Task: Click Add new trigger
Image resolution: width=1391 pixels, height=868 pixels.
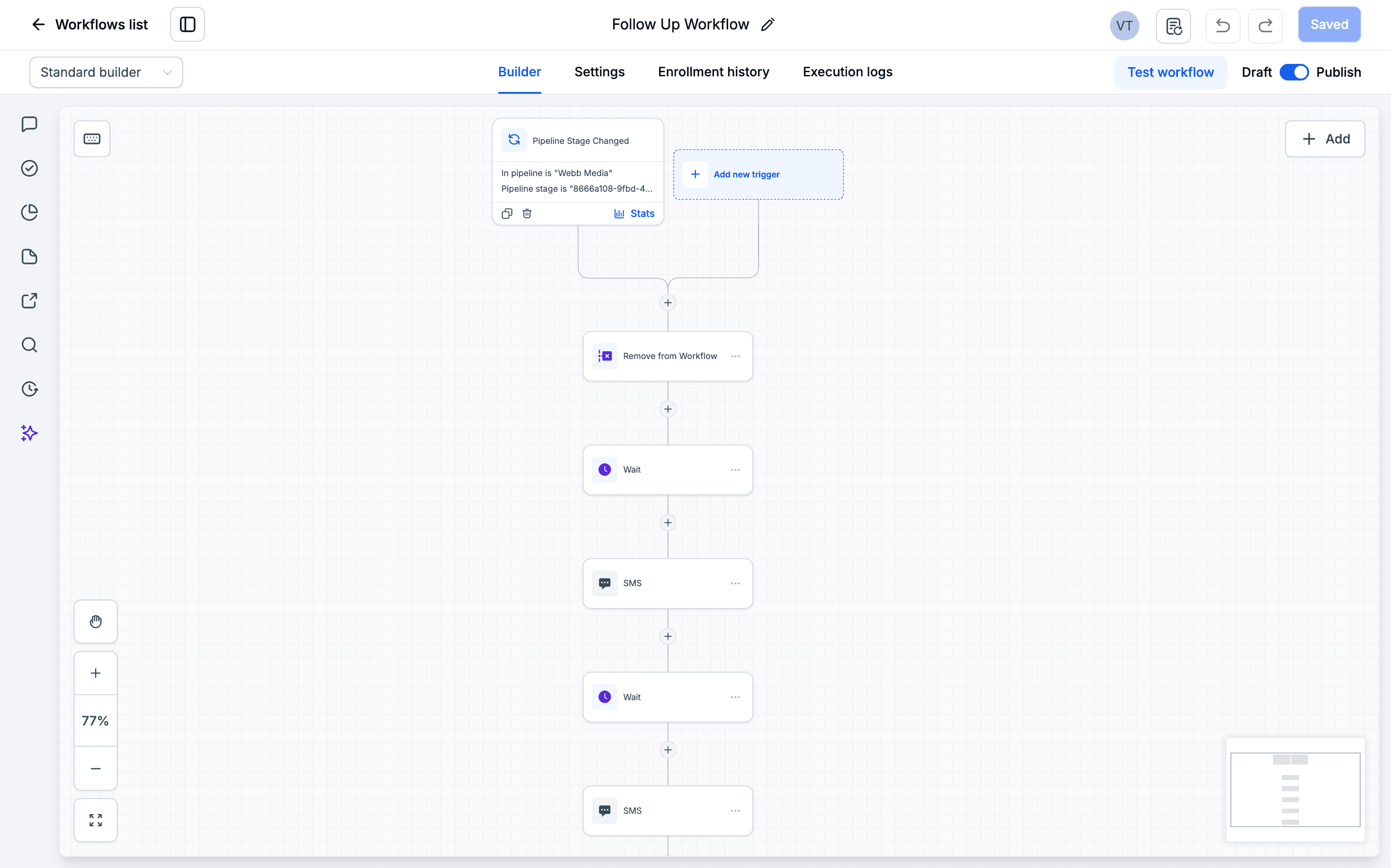Action: pyautogui.click(x=758, y=175)
